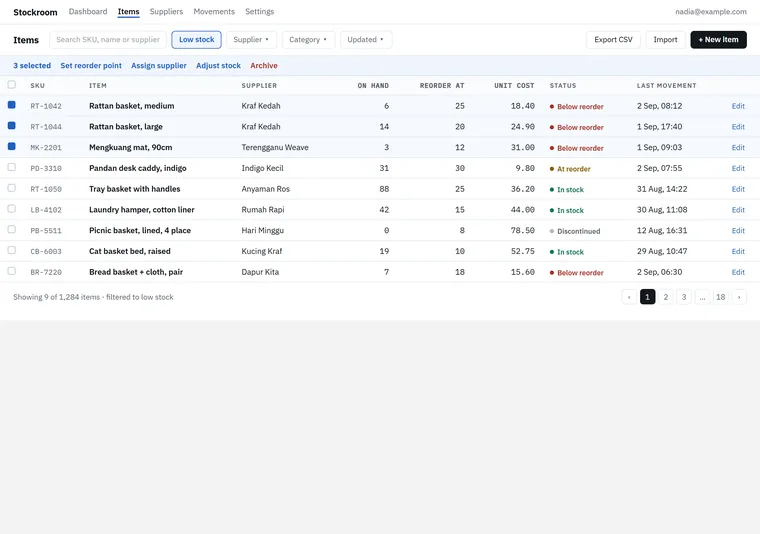Click item name Cat basket bed, raised
Image resolution: width=760 pixels, height=534 pixels.
coord(130,251)
